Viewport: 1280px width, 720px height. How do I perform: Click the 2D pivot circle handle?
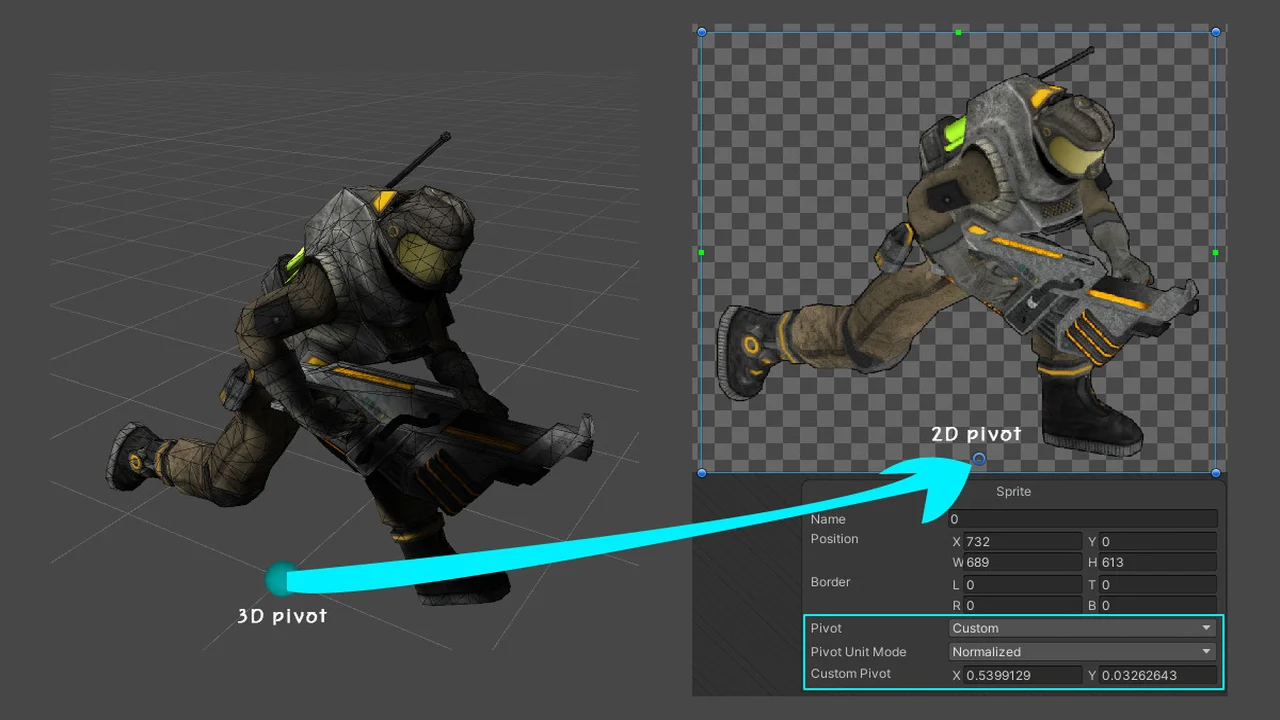(979, 459)
